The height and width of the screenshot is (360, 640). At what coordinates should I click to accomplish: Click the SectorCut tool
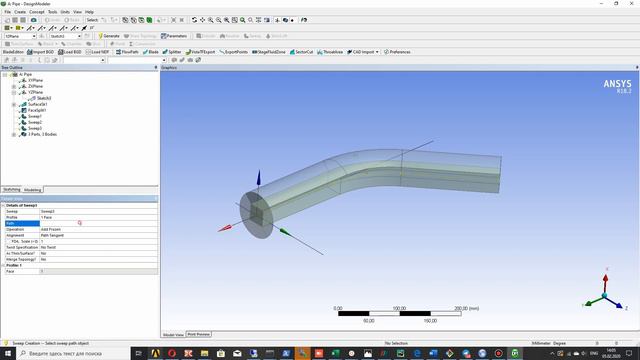pos(301,52)
